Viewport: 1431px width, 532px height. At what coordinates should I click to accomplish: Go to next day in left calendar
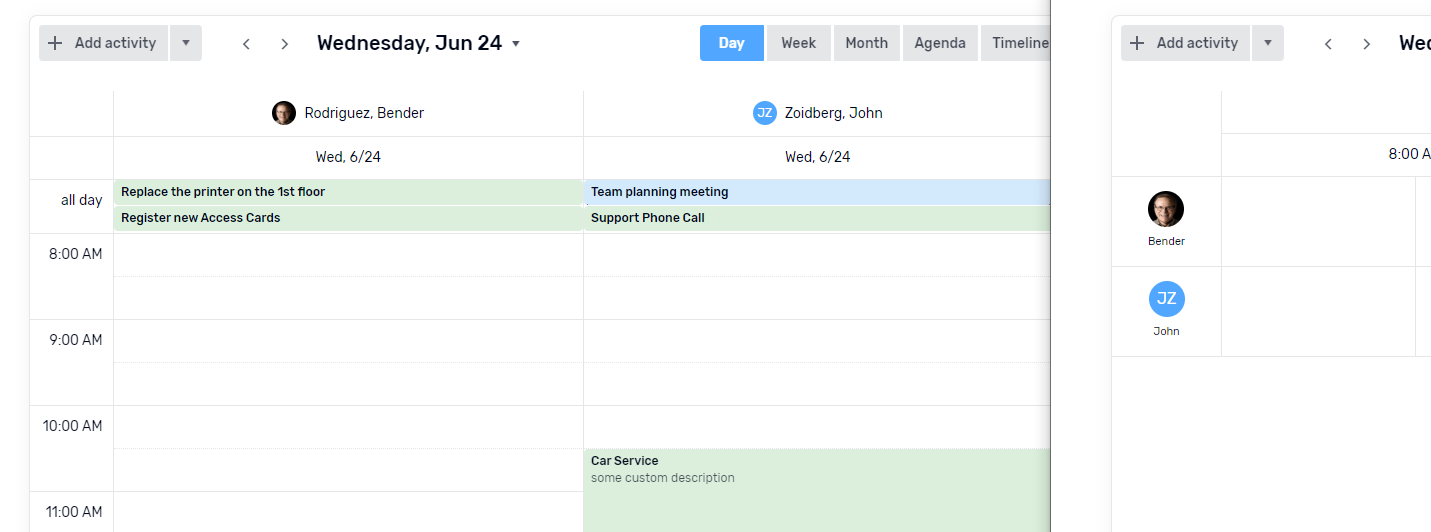285,44
